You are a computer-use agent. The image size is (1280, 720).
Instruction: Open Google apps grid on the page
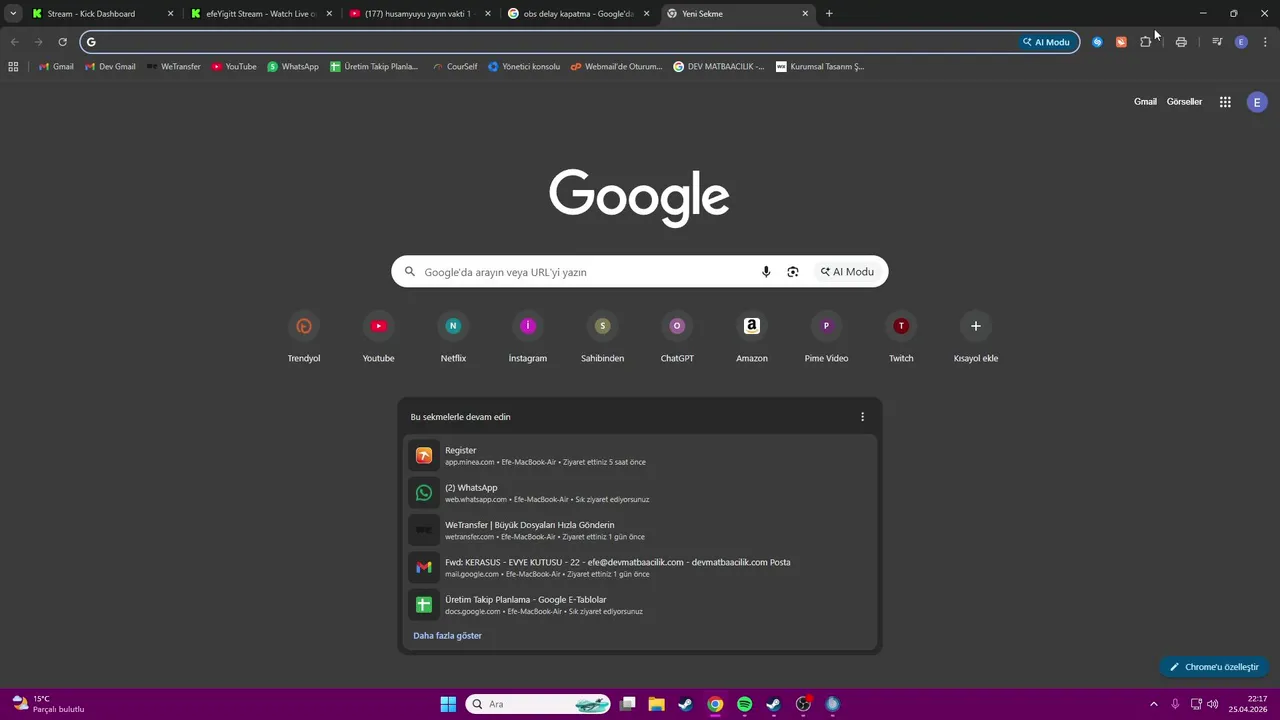click(x=1225, y=102)
